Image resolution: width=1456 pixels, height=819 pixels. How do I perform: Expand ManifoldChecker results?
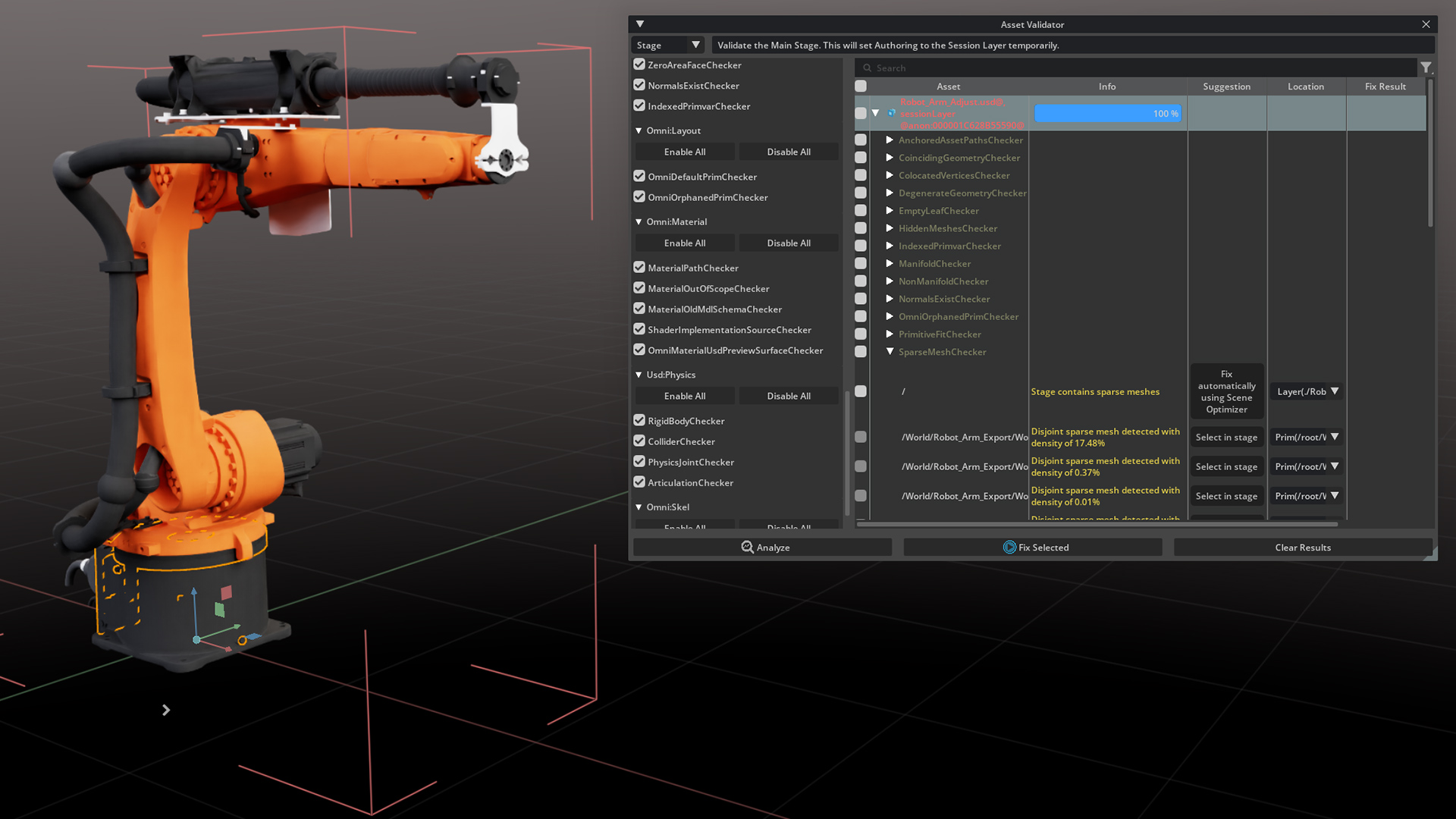point(890,263)
